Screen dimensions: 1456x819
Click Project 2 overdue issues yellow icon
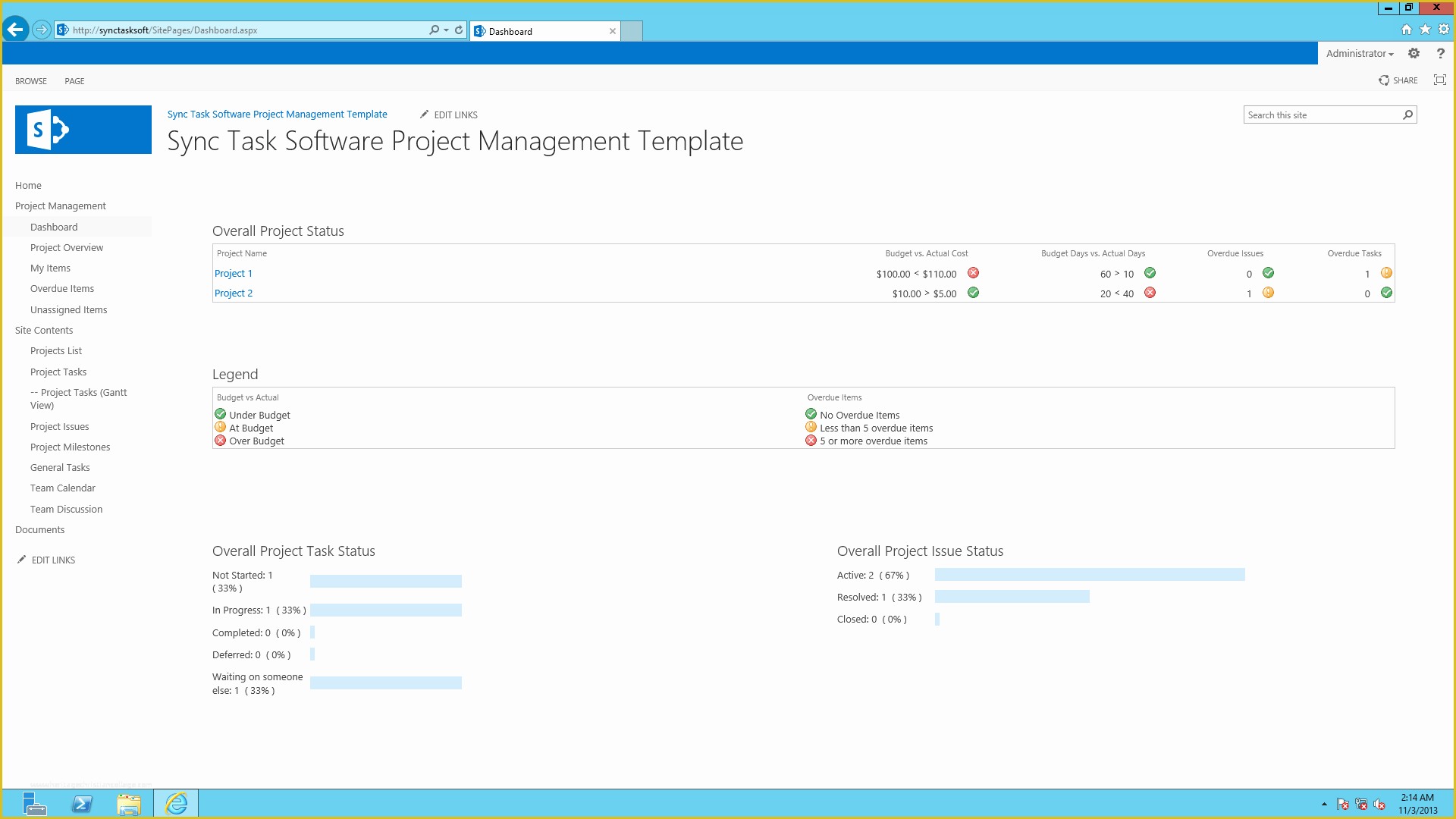pyautogui.click(x=1268, y=293)
